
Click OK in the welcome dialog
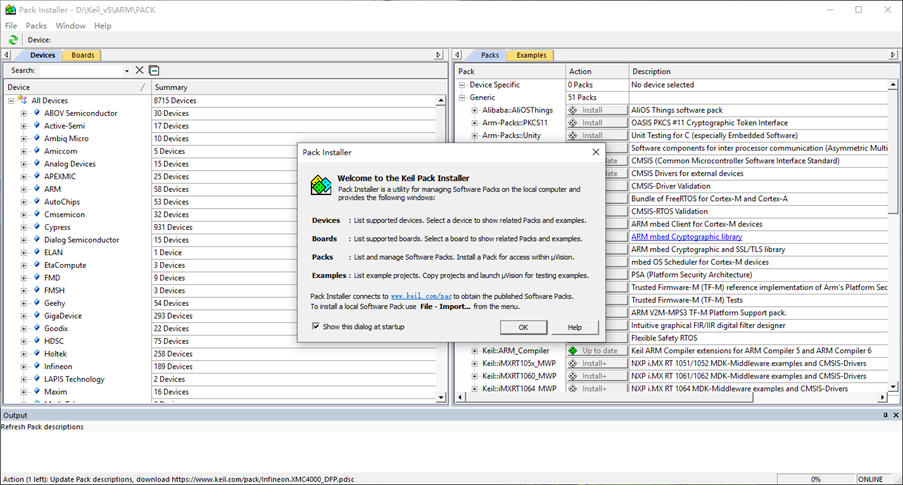tap(523, 327)
